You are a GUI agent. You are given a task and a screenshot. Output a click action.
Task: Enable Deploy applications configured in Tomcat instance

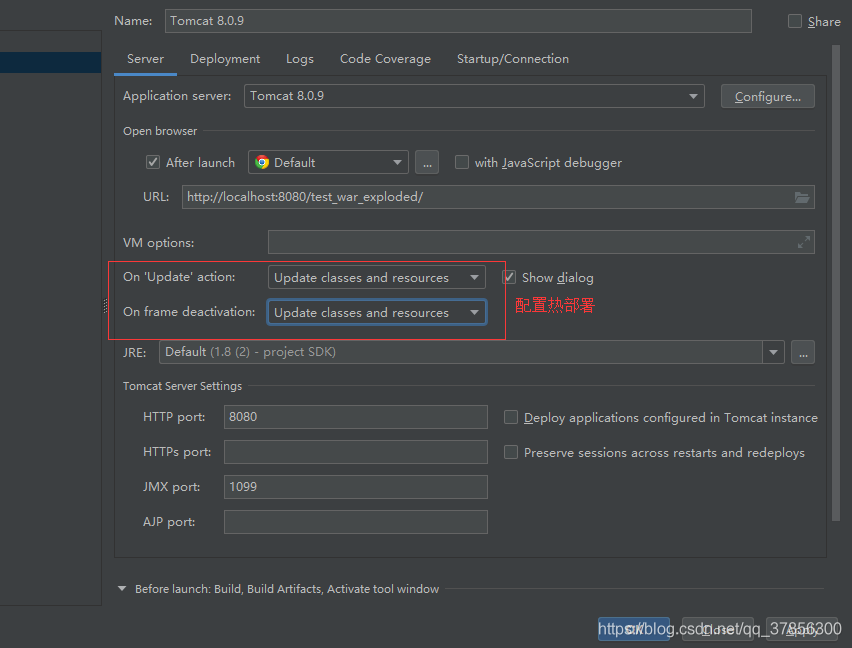pyautogui.click(x=510, y=417)
